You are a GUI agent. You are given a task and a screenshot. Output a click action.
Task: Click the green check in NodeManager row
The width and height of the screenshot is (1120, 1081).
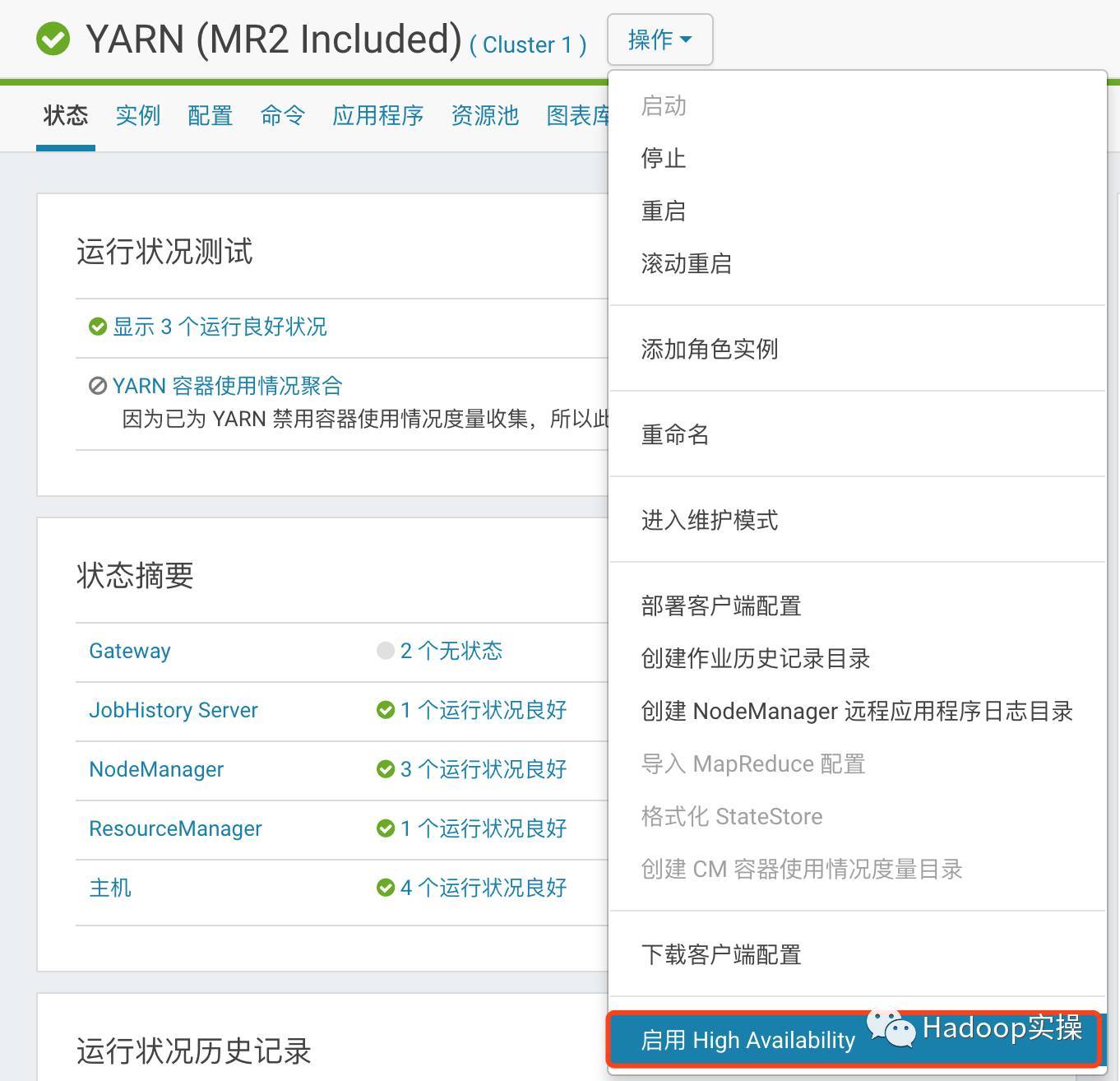(x=386, y=769)
